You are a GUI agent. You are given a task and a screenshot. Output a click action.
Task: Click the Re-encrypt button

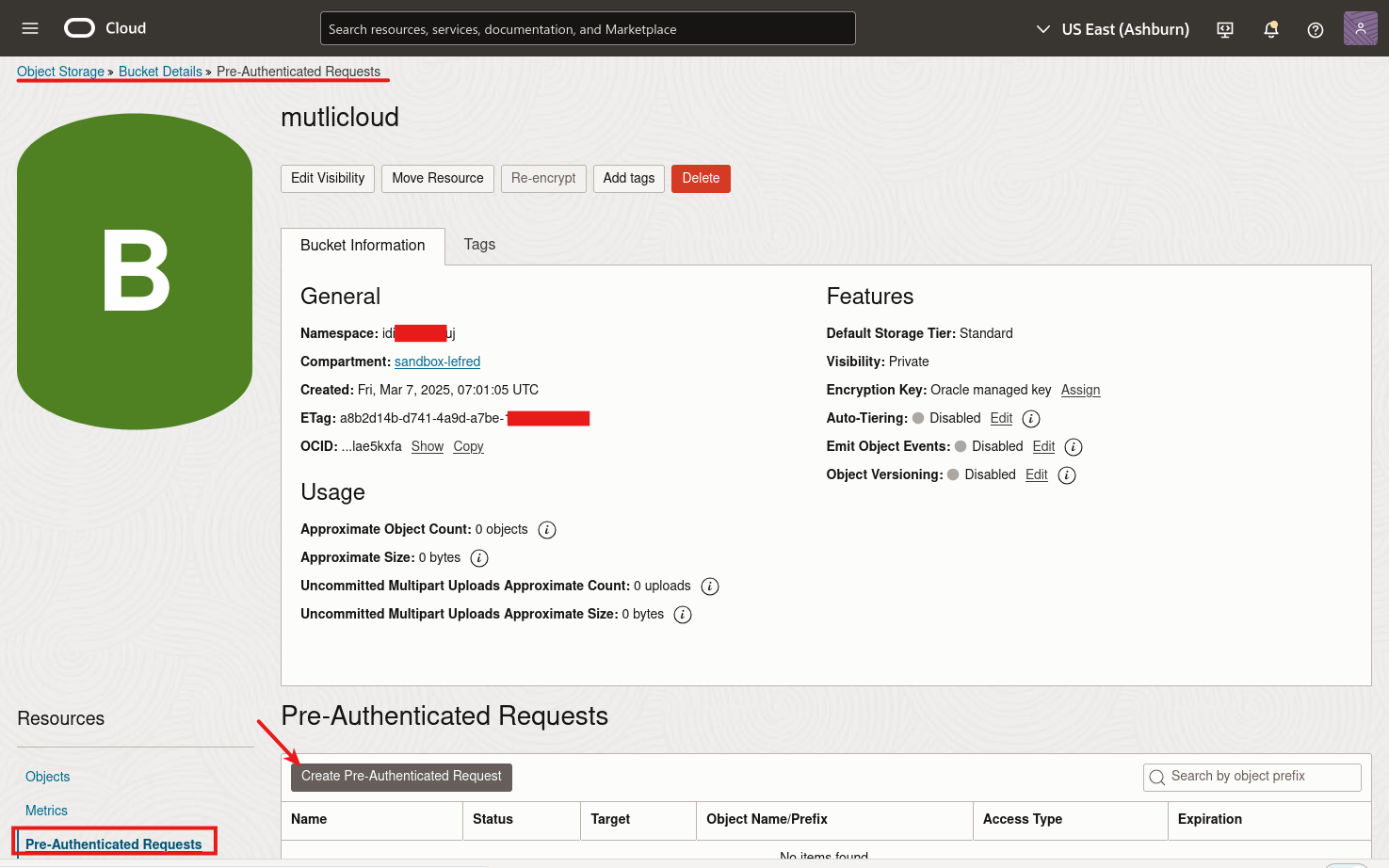543,179
